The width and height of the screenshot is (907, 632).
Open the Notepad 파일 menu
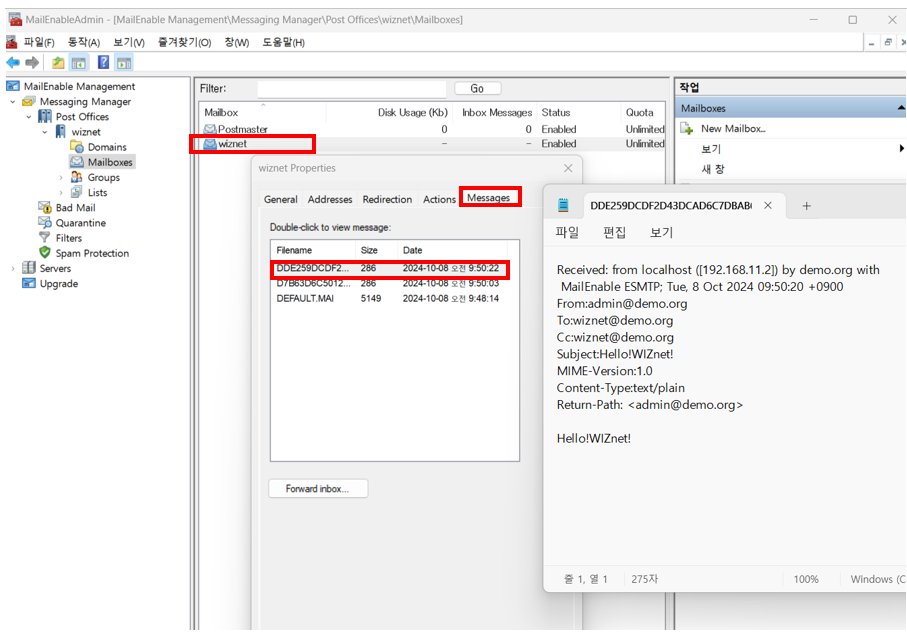567,232
